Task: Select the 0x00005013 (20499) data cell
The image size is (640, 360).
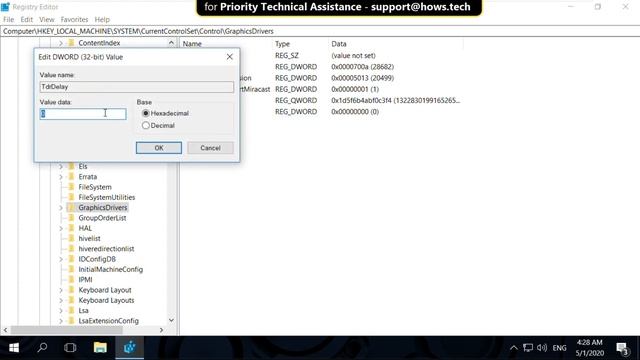Action: [362, 78]
